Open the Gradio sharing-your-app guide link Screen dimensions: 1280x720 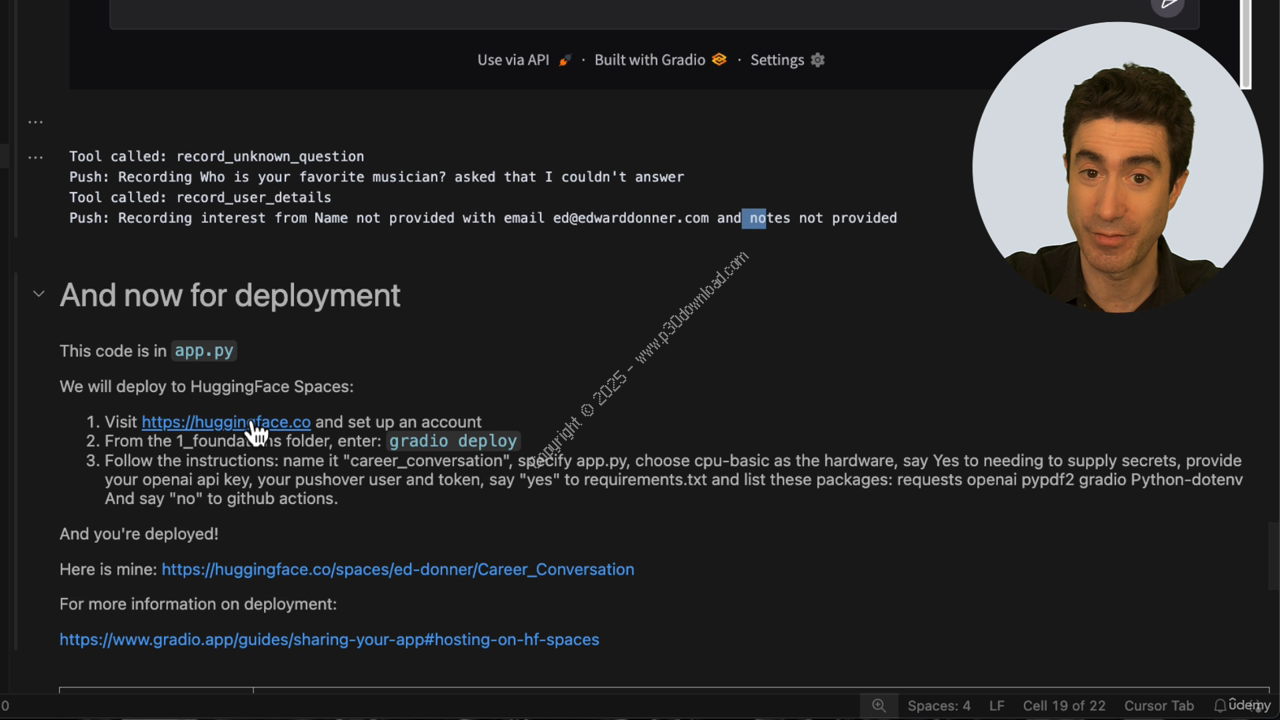(x=329, y=639)
